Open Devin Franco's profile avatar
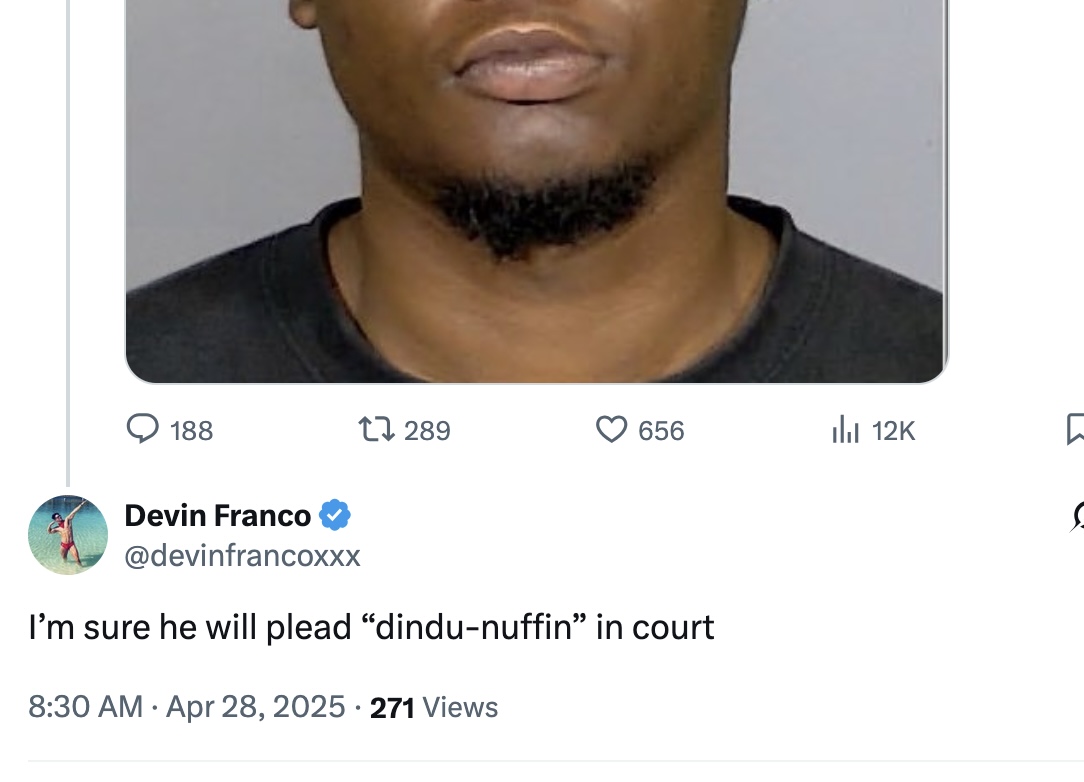 68,535
